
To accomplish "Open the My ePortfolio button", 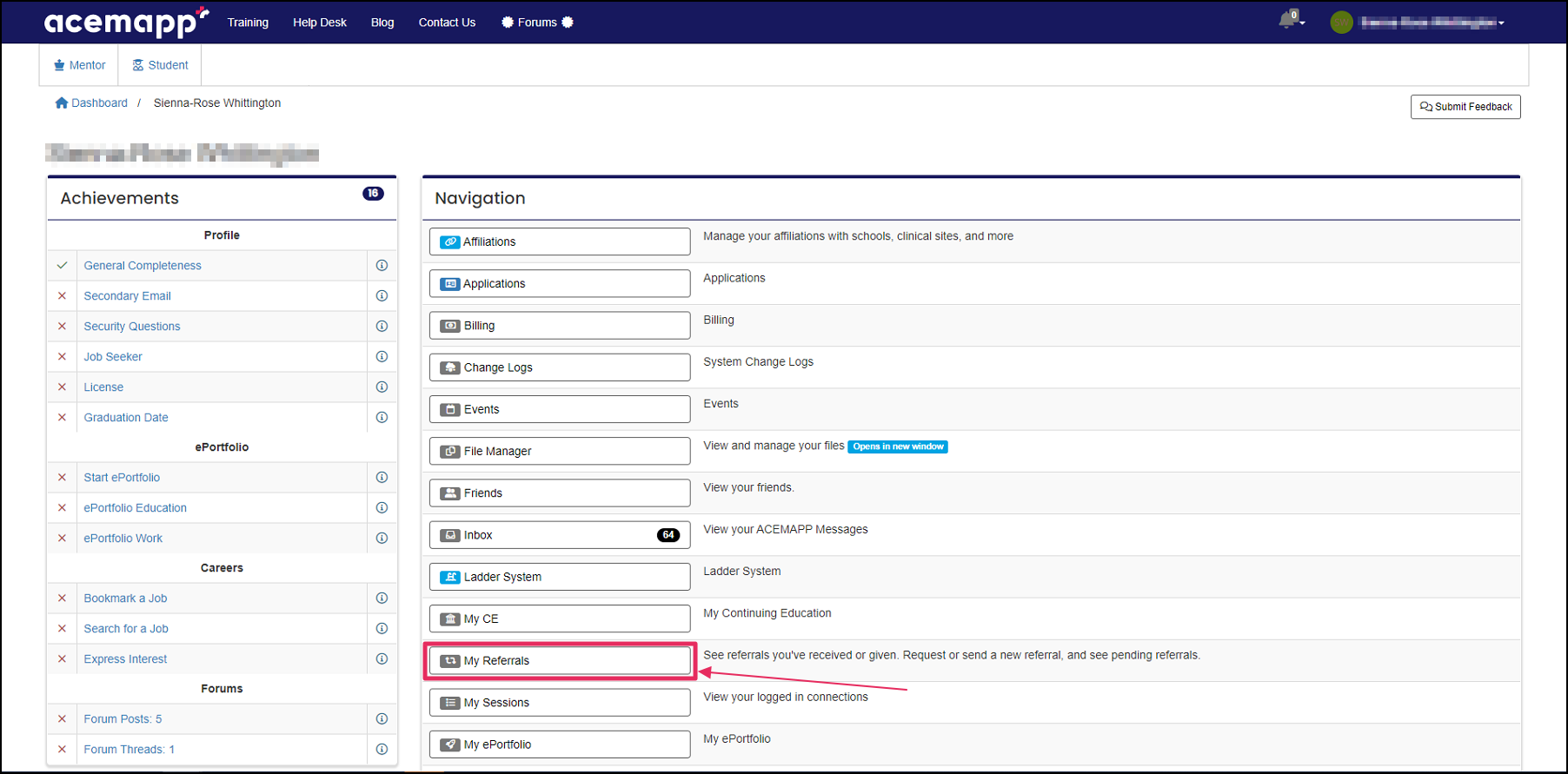I will pos(560,744).
